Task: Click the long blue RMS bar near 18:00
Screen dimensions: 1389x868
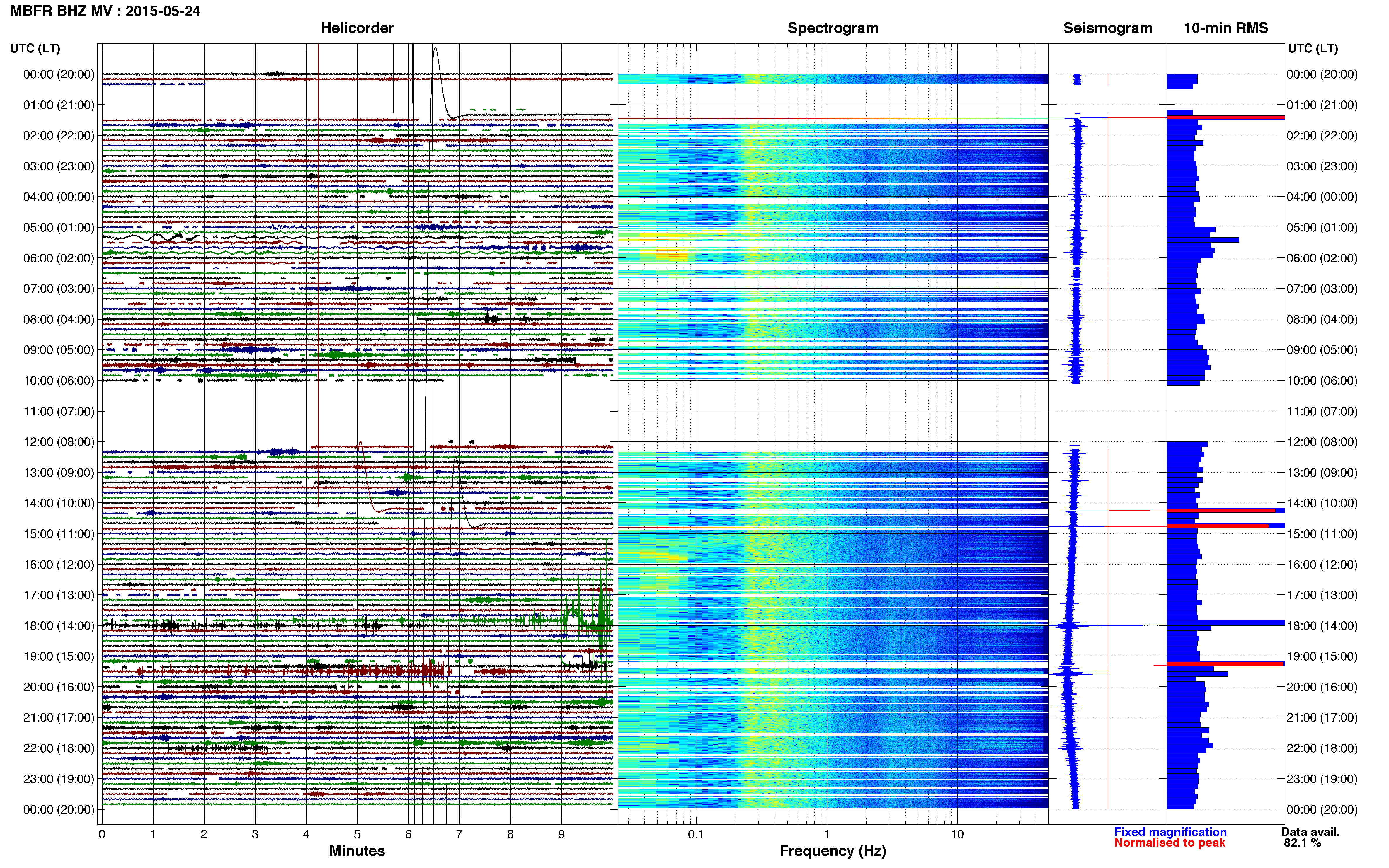Action: [x=1225, y=623]
